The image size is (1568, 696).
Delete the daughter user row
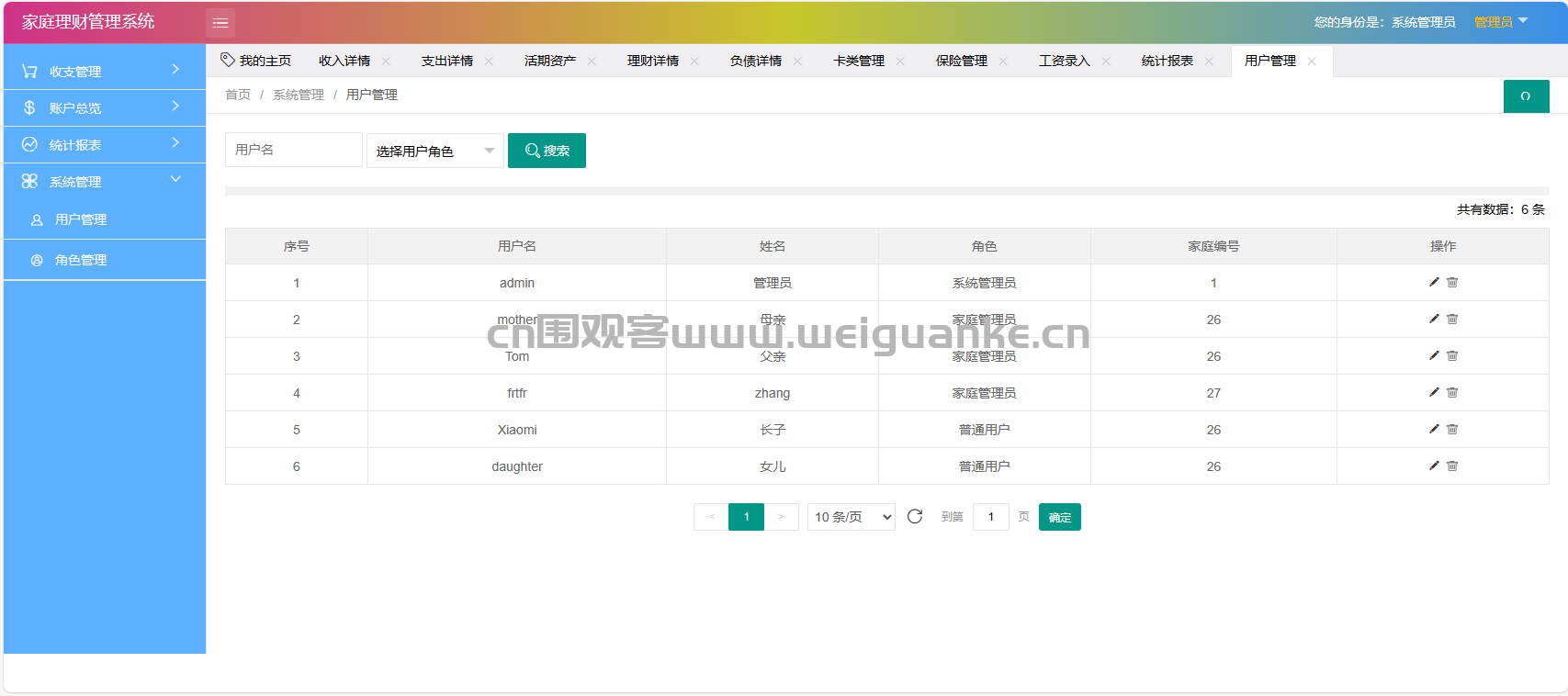click(1452, 466)
